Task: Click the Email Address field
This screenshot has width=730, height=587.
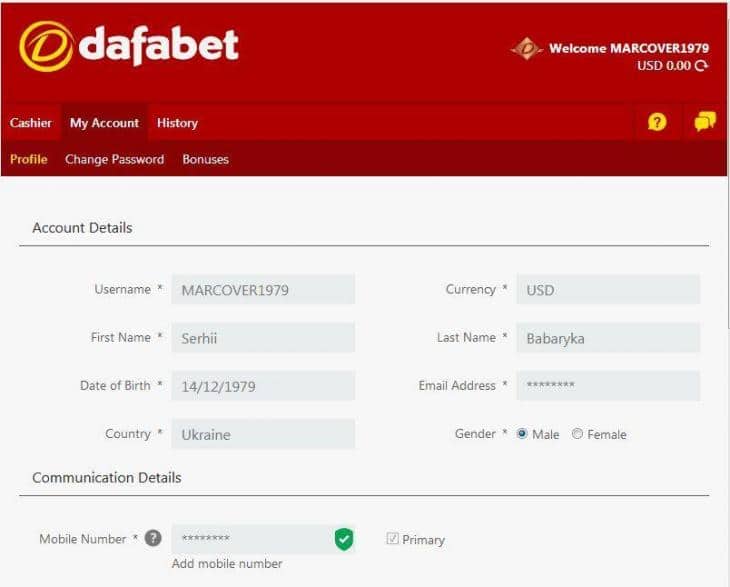Action: coord(608,386)
